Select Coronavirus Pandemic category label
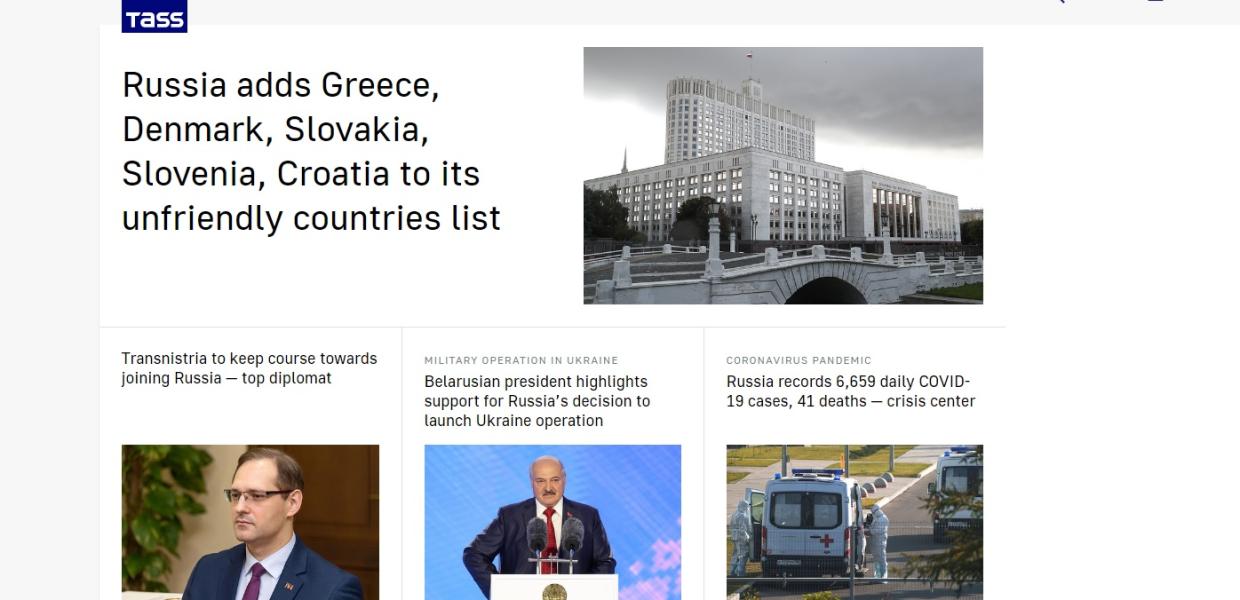The image size is (1240, 600). (799, 360)
